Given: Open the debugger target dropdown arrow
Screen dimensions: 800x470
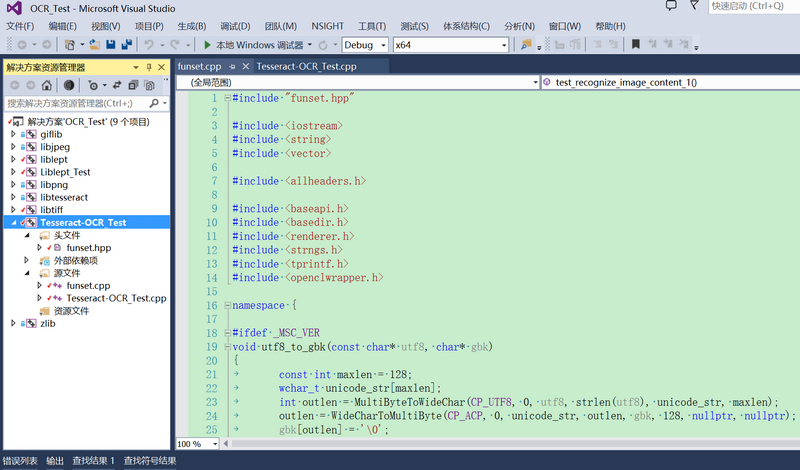Looking at the screenshot, I should pos(310,45).
